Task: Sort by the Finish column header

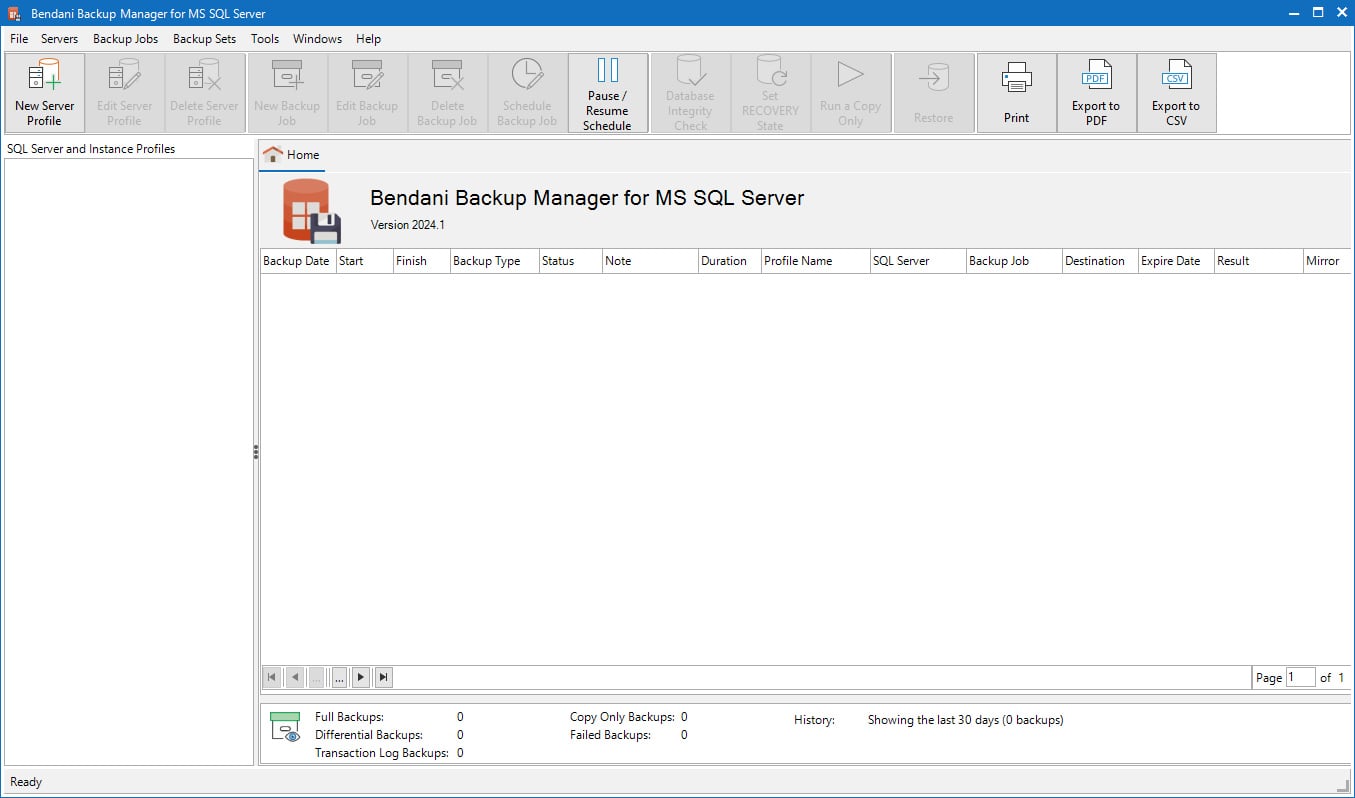Action: tap(421, 261)
